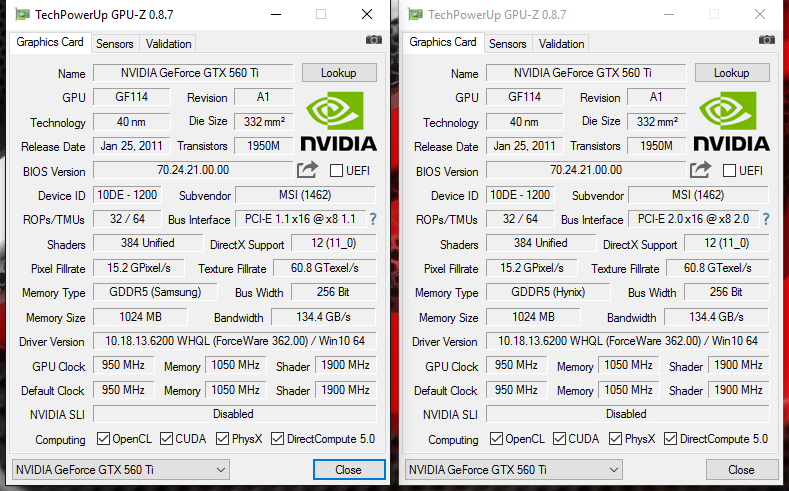
Task: Minimize the left GPU-Z window
Action: coord(276,14)
